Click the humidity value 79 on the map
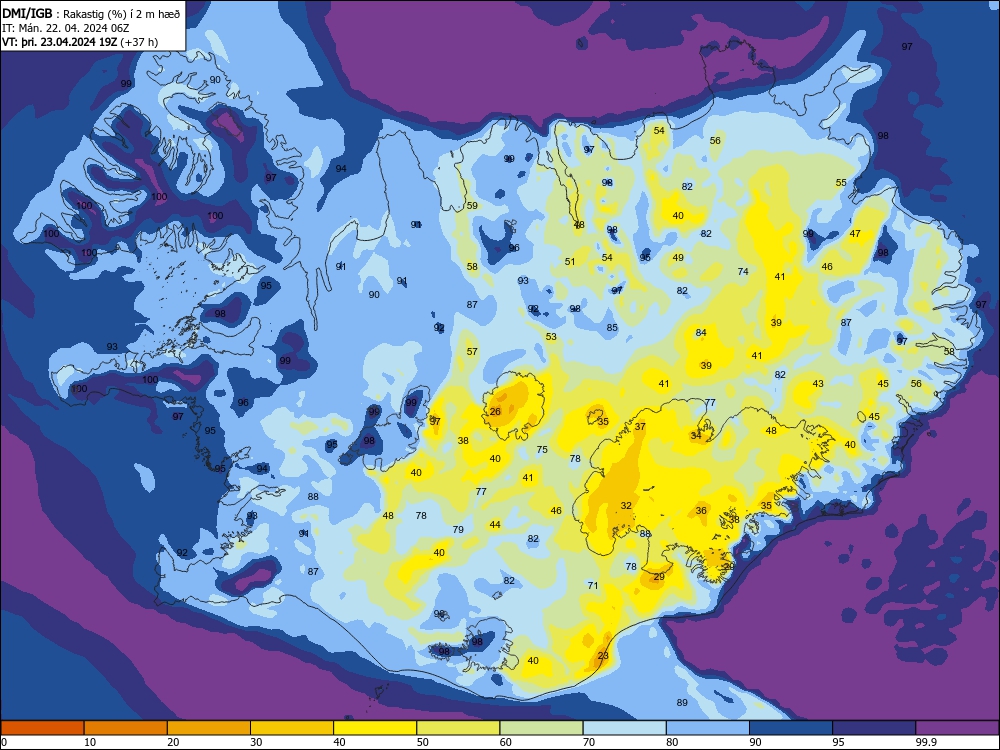The width and height of the screenshot is (1000, 750). (458, 529)
